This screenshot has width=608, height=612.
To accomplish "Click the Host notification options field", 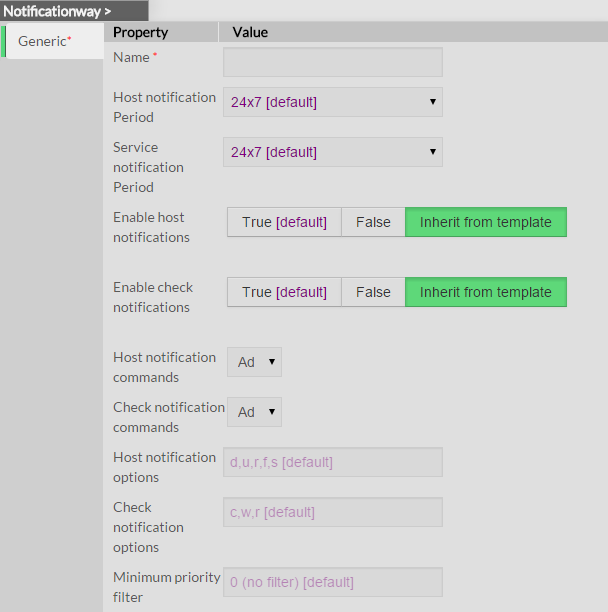I will [332, 462].
